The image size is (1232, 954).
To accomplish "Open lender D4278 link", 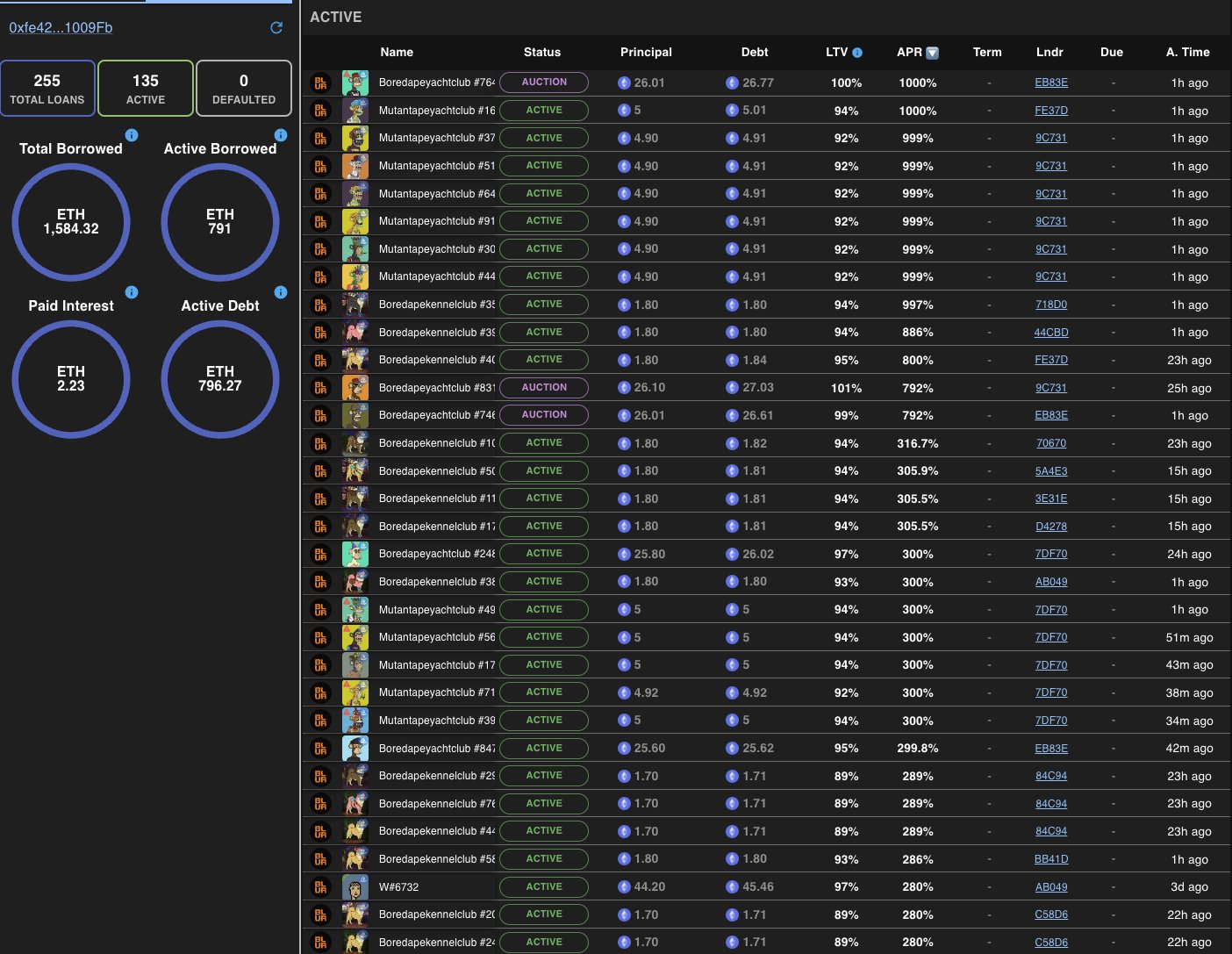I will click(1051, 527).
